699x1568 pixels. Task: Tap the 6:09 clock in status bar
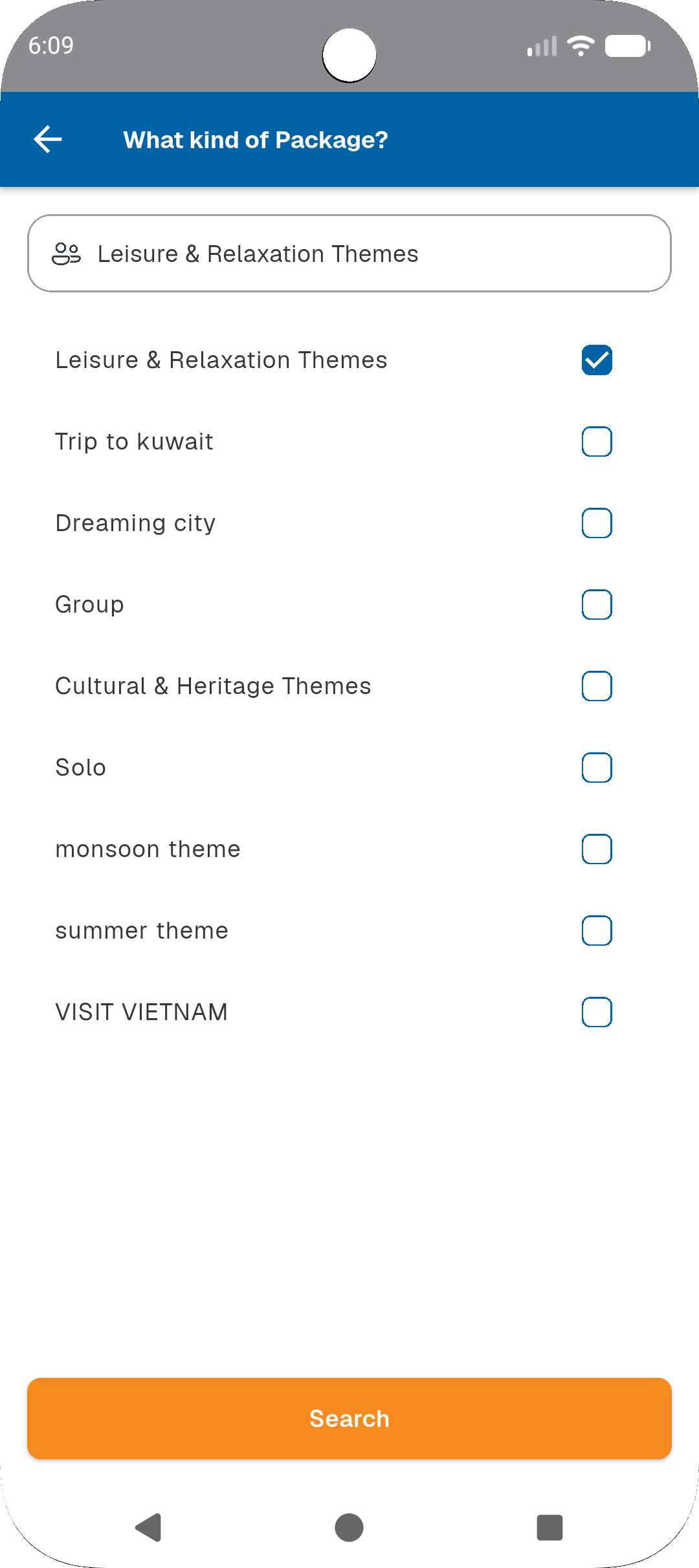point(51,46)
